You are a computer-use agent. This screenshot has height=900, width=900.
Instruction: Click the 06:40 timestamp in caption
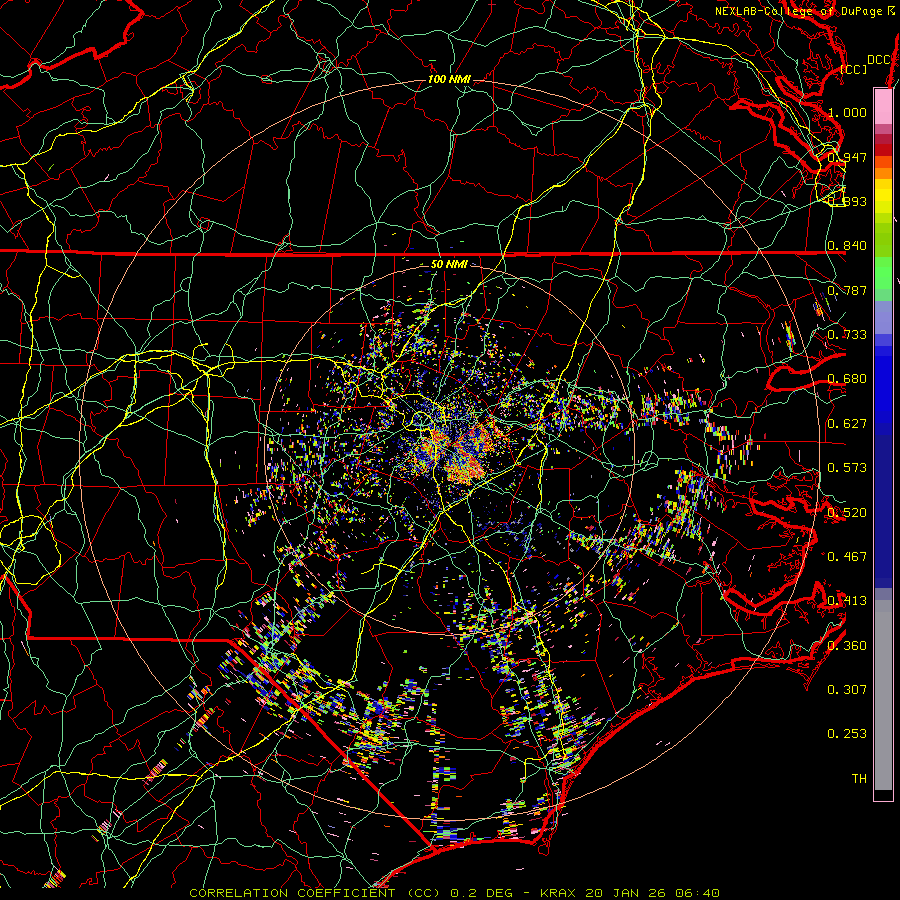pyautogui.click(x=697, y=893)
